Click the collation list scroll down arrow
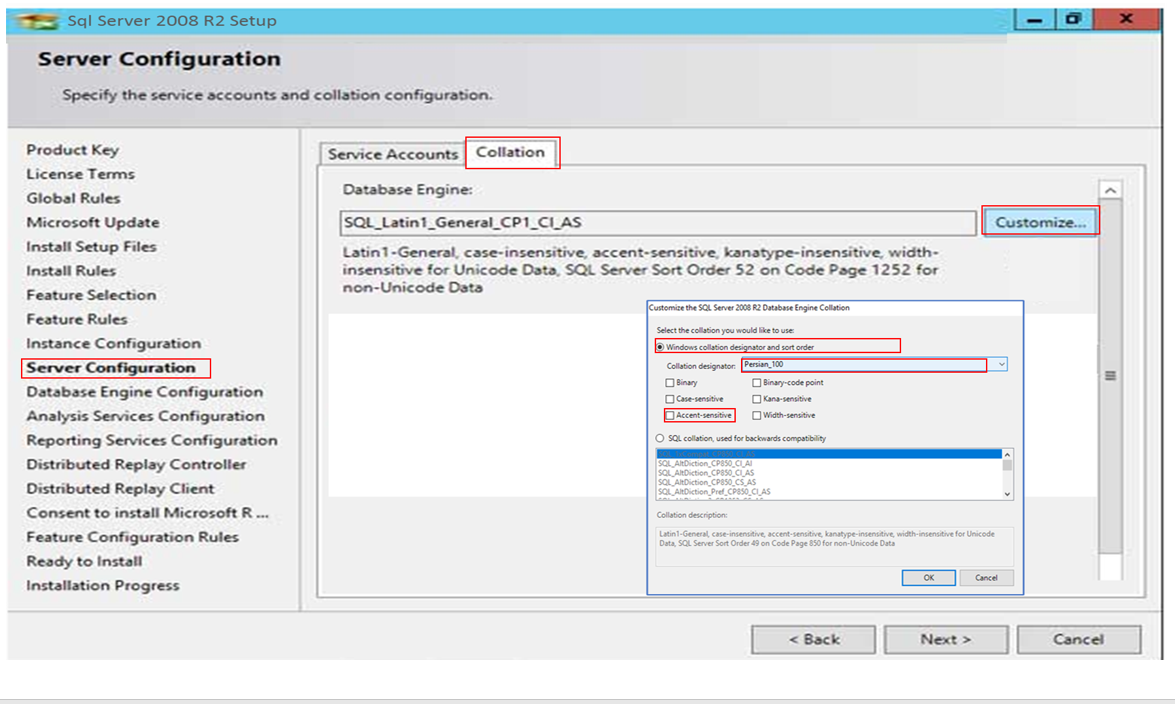The width and height of the screenshot is (1175, 704). point(1007,494)
